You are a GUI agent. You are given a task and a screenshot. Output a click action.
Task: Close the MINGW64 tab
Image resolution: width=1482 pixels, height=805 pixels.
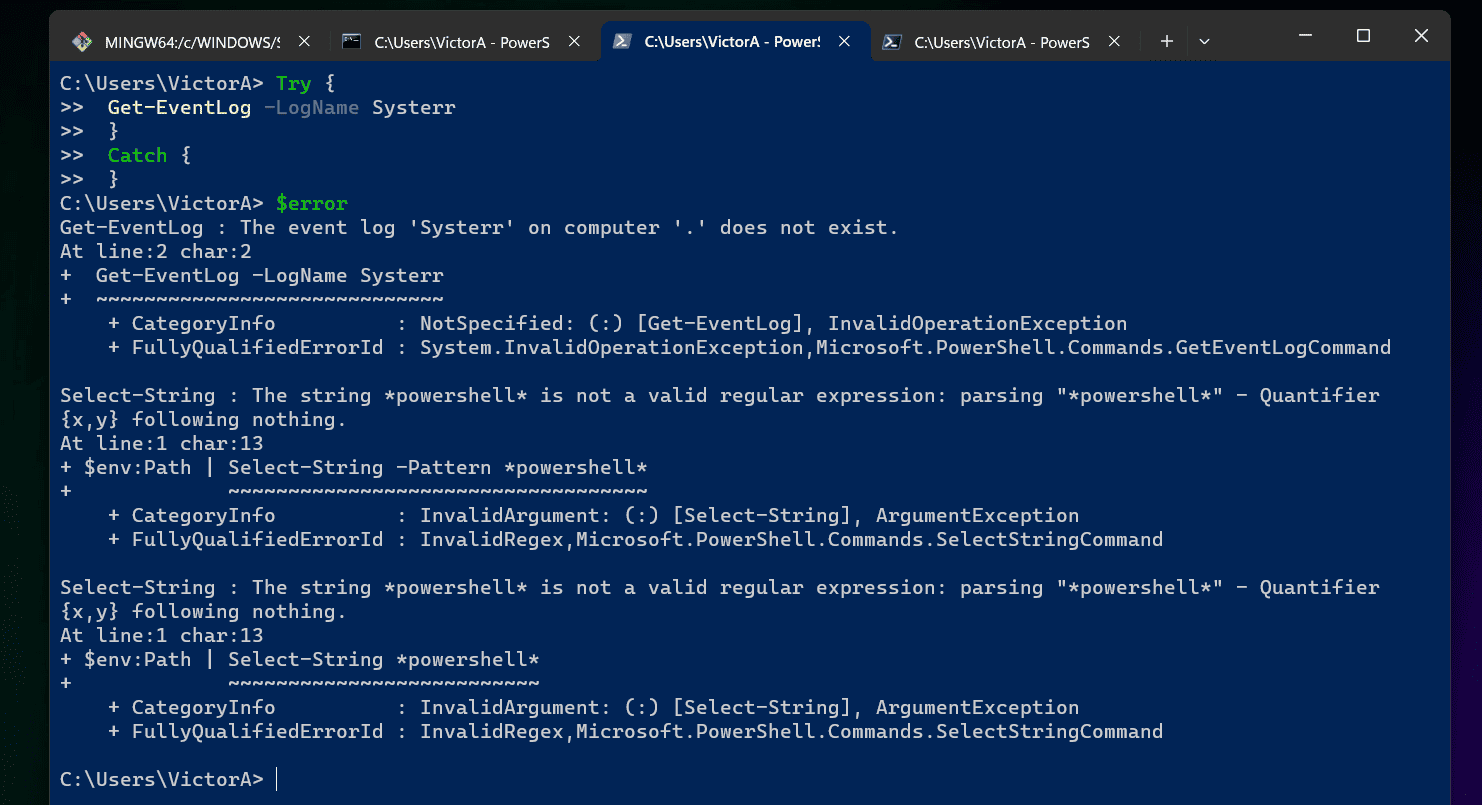[x=305, y=42]
